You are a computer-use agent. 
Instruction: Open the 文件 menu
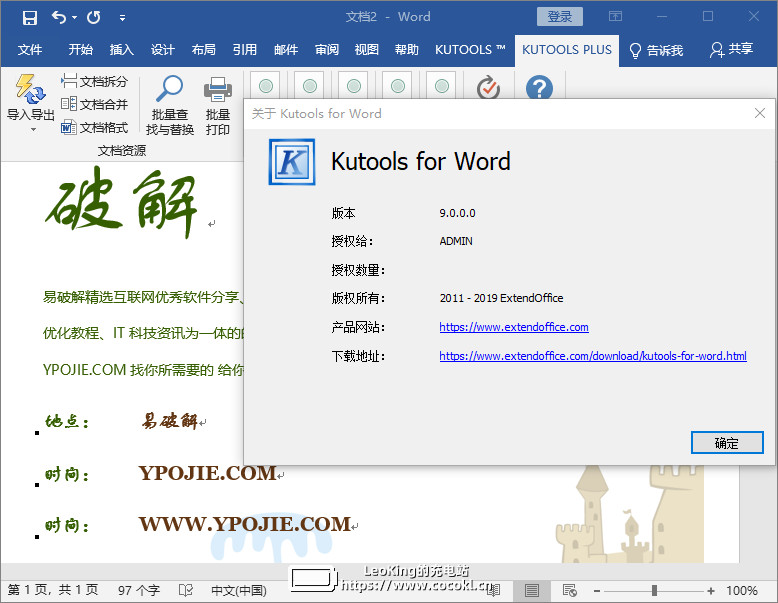tap(30, 50)
